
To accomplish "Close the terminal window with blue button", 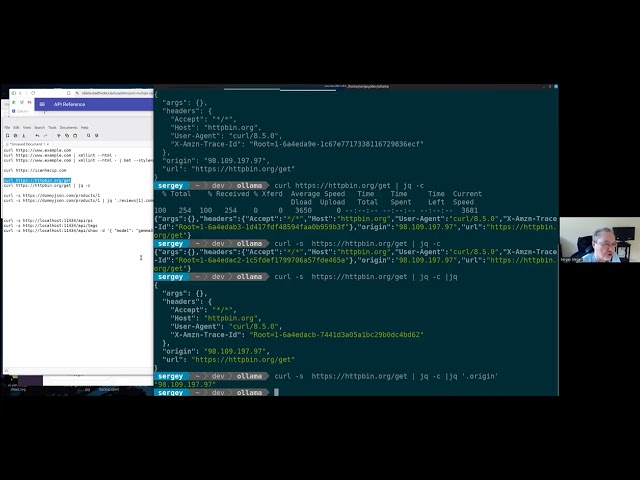I will coord(556,87).
